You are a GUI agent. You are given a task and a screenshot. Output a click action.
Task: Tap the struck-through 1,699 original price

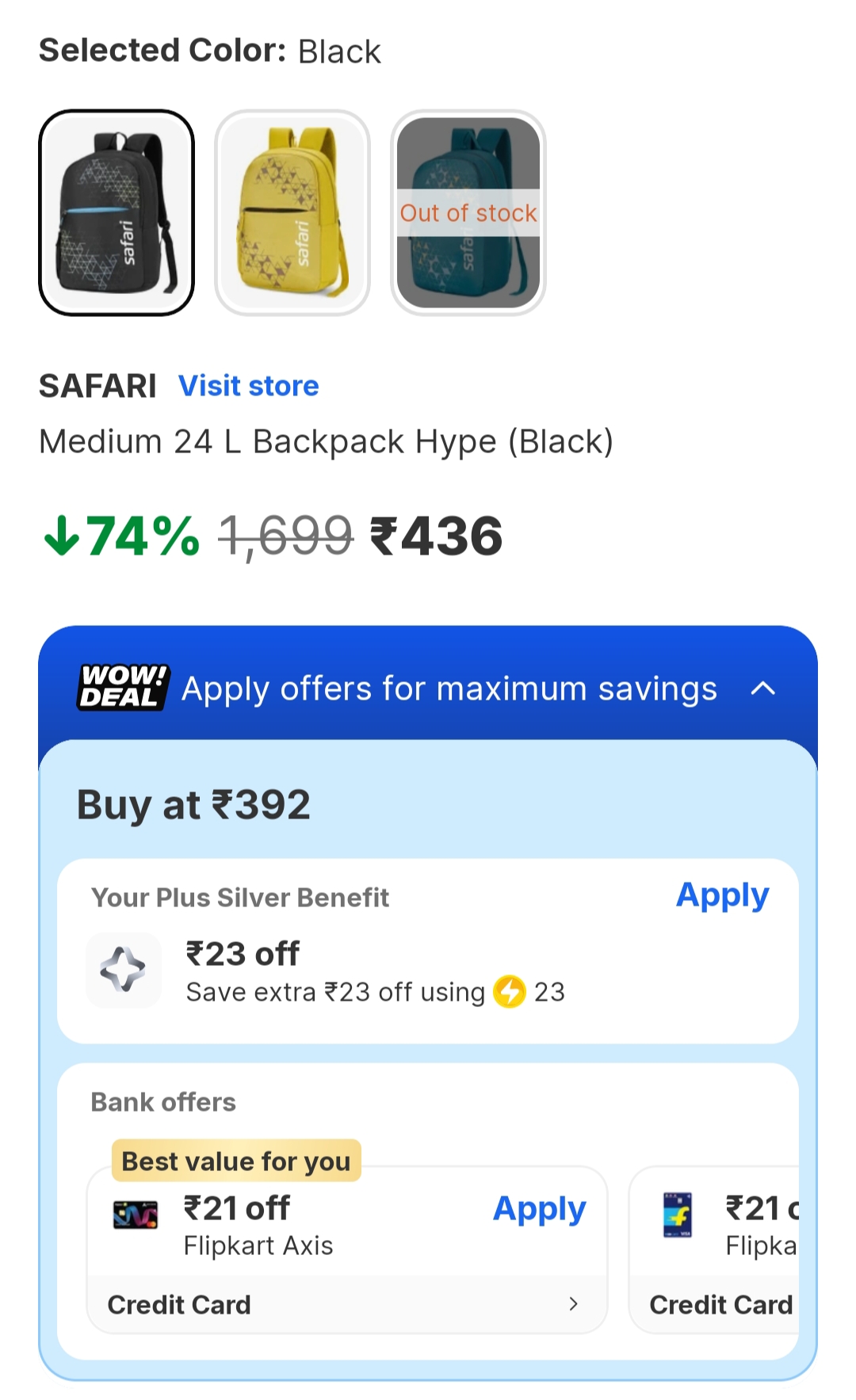click(x=285, y=536)
